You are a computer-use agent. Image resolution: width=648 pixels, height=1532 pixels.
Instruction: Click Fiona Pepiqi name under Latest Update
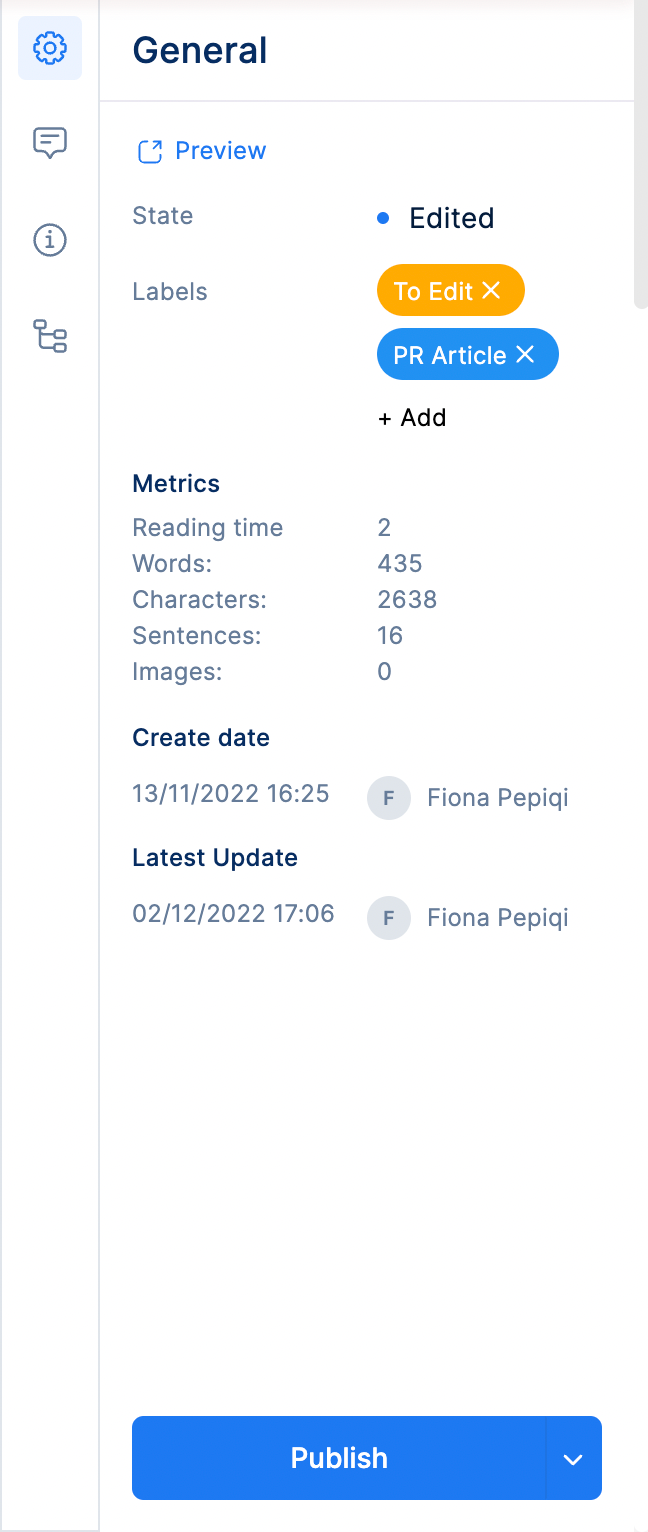[497, 918]
